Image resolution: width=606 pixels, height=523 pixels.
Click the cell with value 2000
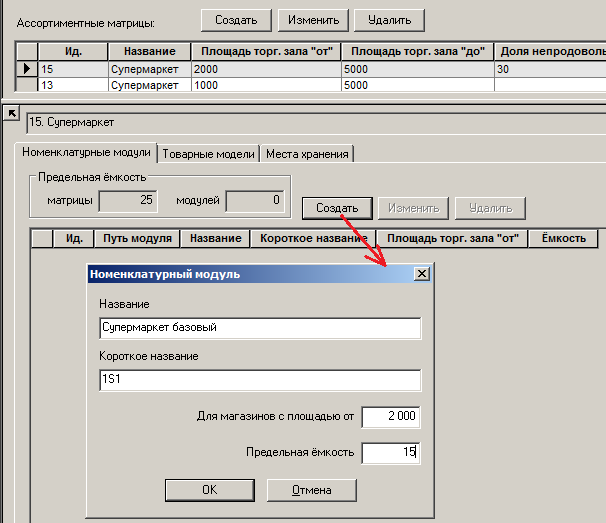click(x=266, y=69)
